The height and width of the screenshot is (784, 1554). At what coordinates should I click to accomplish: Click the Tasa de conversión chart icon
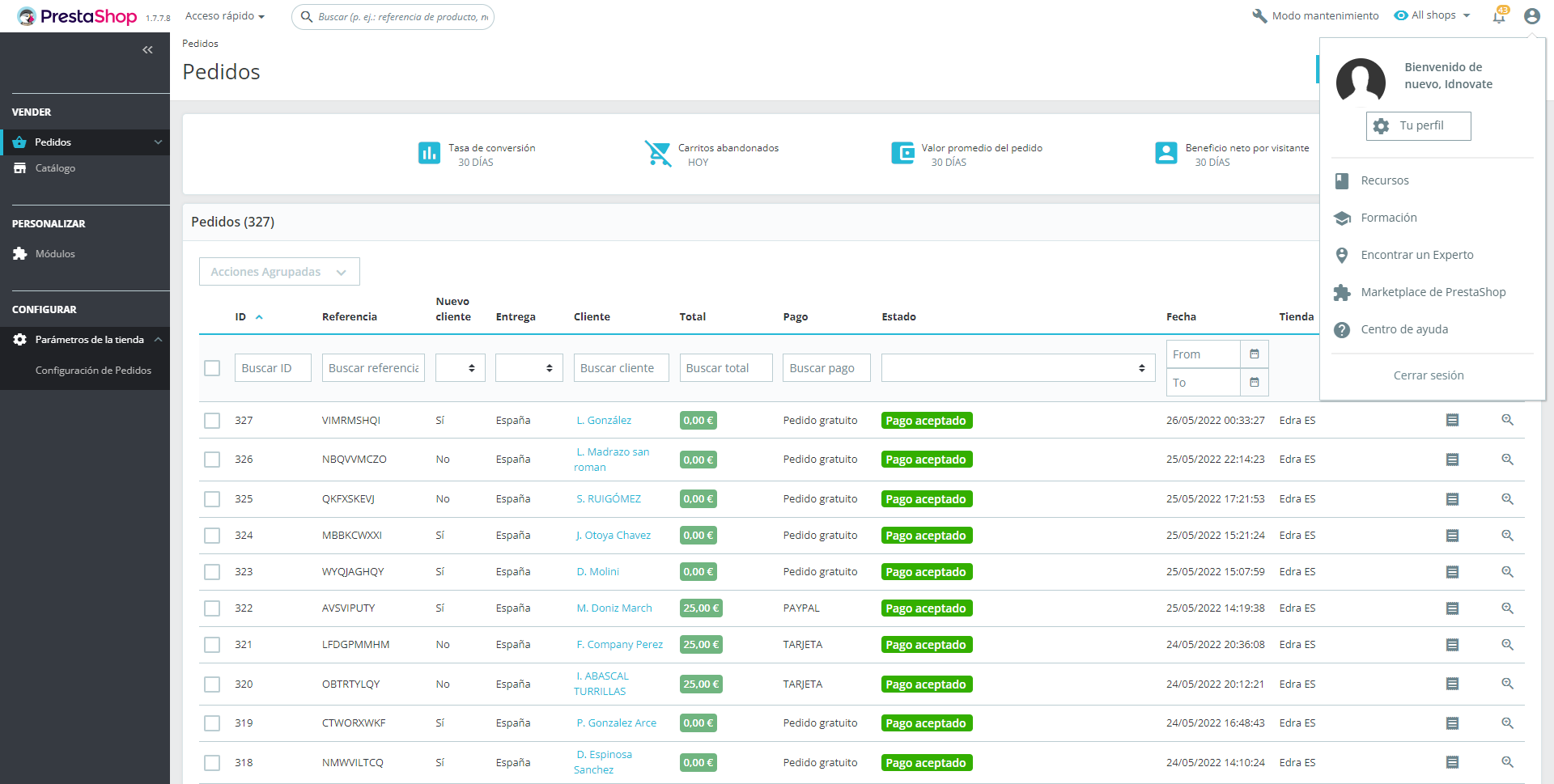(429, 153)
